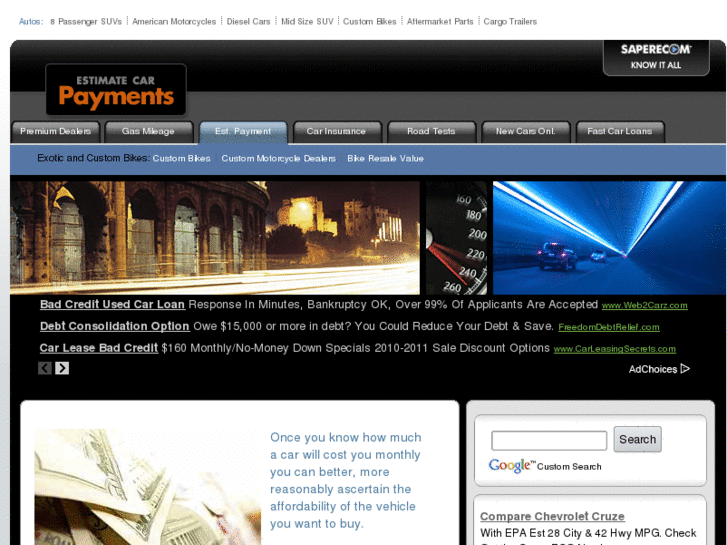Open the Aftermarket Parts link
Viewport: 727px width, 545px height.
(x=440, y=22)
